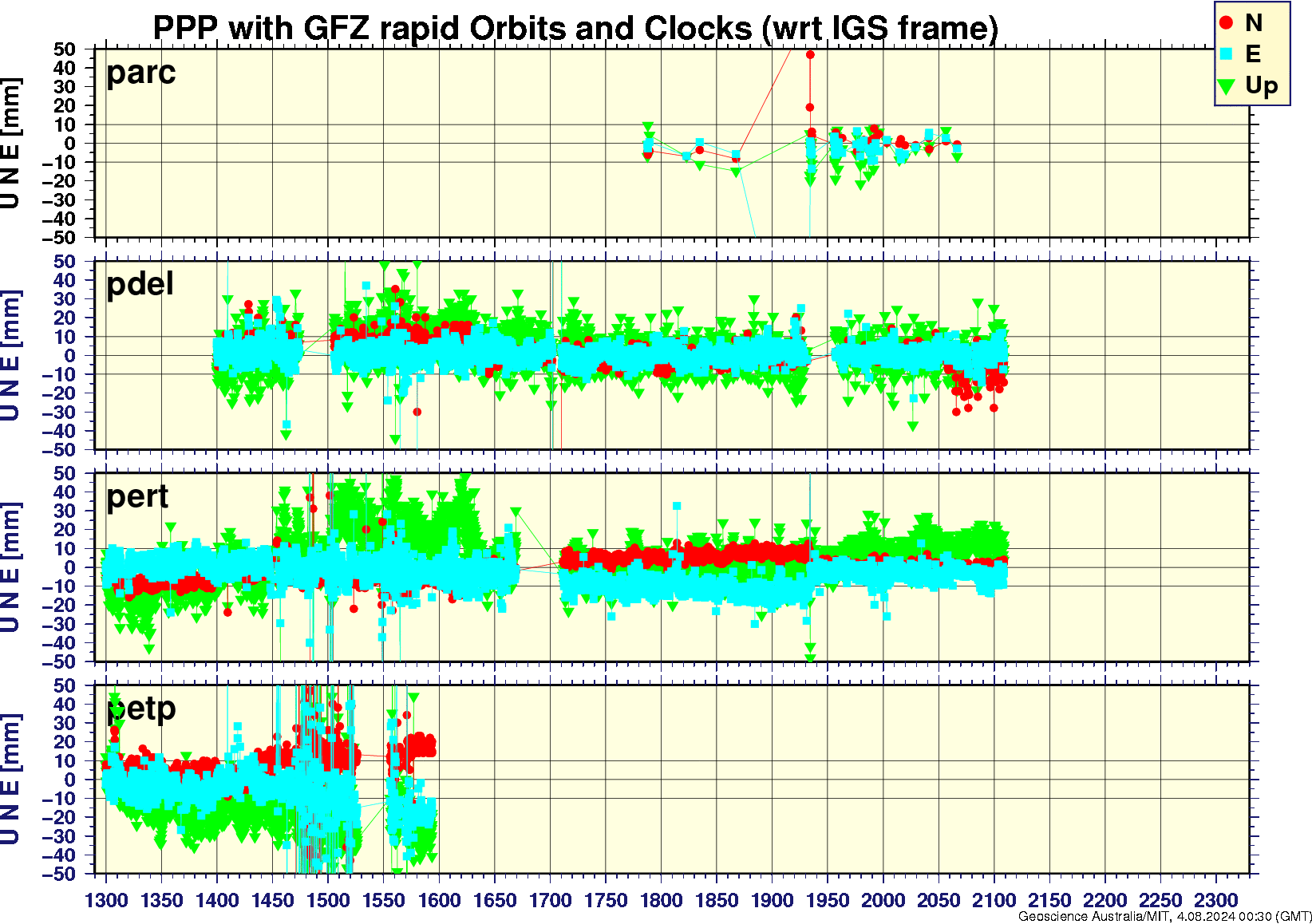Screen dimensions: 1312x924
Task: Click the 'petp' station label
Action: pyautogui.click(x=141, y=709)
